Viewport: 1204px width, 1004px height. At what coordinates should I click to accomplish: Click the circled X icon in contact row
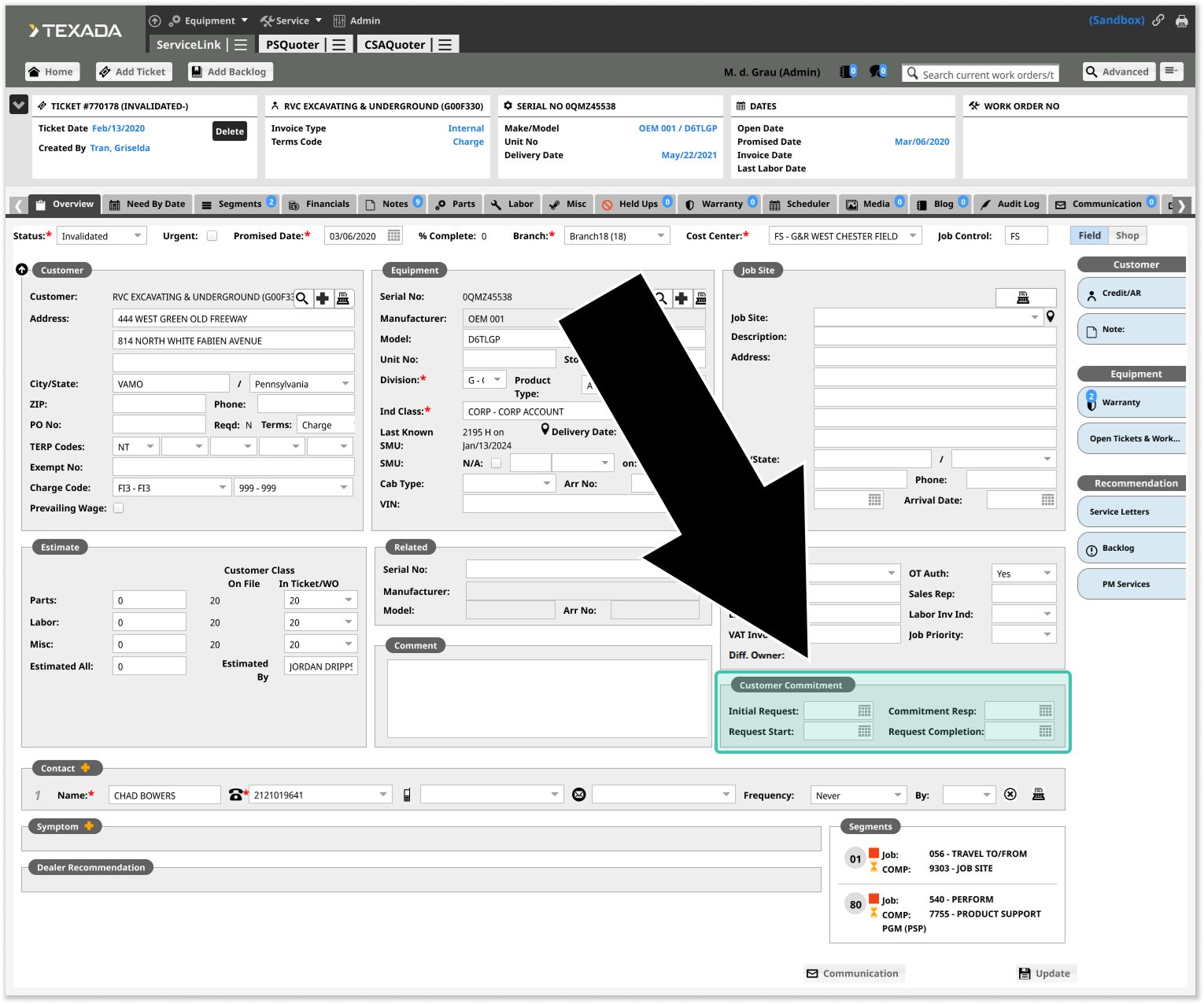click(1010, 795)
